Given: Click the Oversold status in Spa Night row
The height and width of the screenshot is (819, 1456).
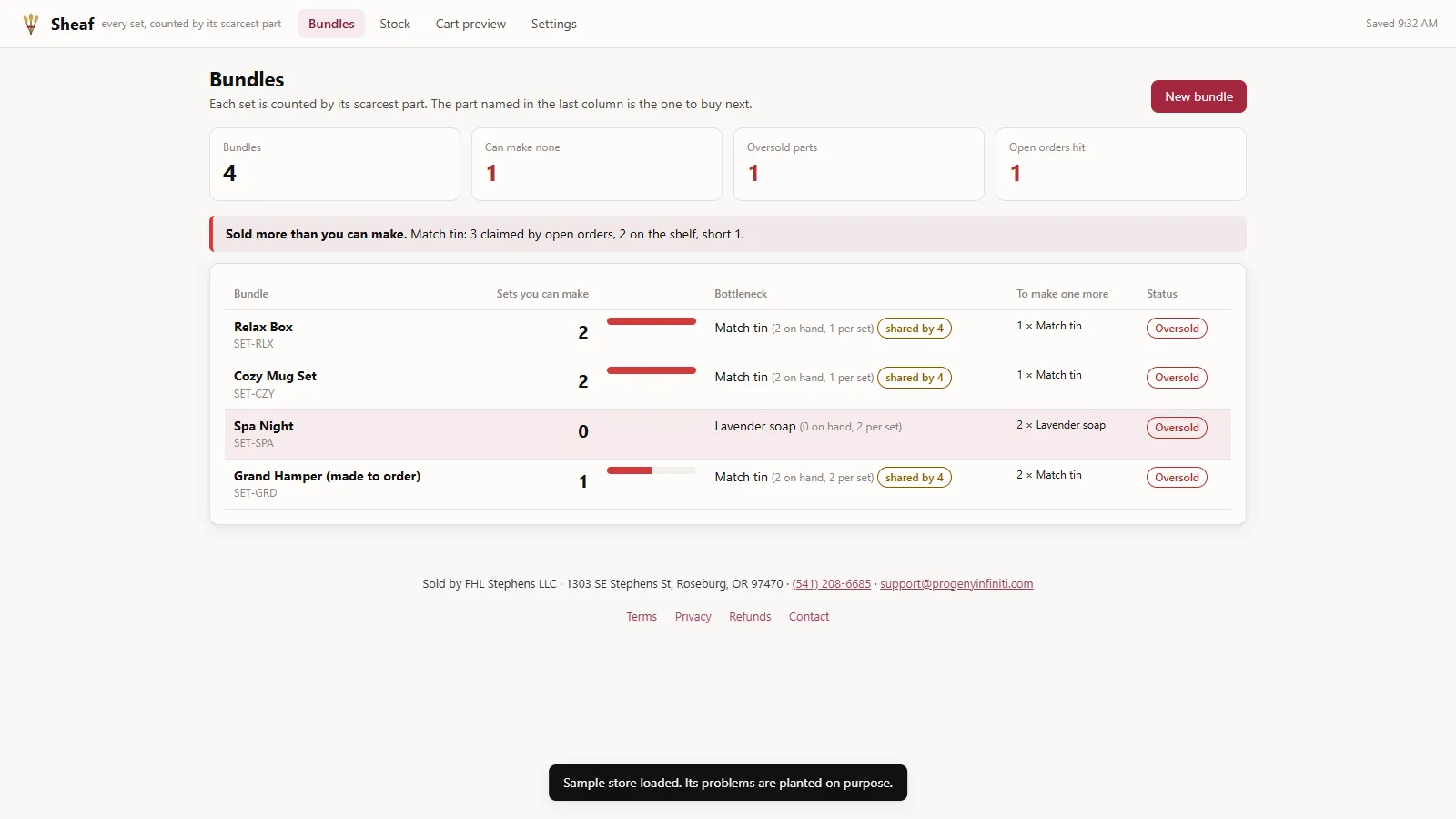Looking at the screenshot, I should point(1177,428).
